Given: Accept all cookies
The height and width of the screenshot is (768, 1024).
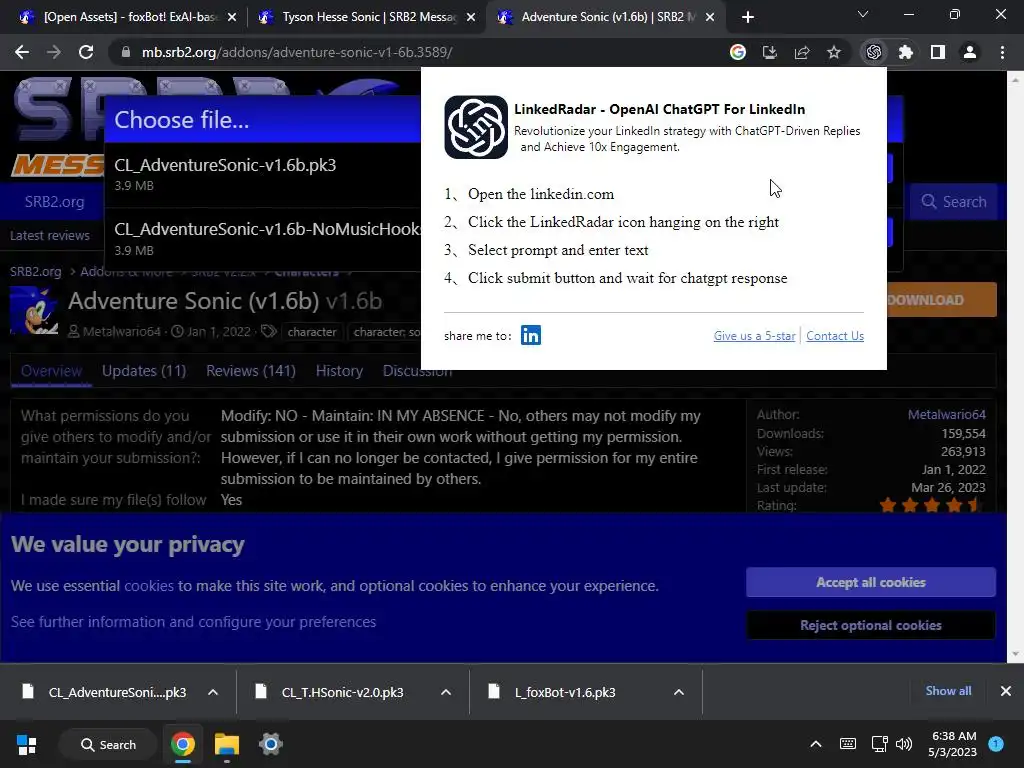Looking at the screenshot, I should pyautogui.click(x=871, y=582).
